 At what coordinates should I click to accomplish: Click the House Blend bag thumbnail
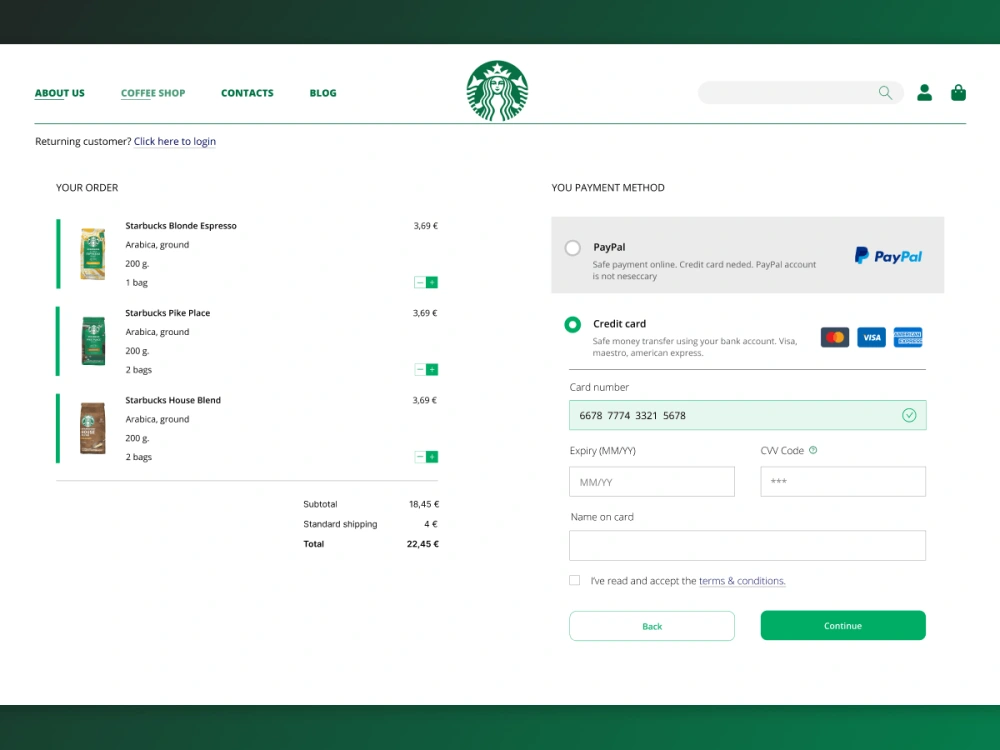point(92,428)
